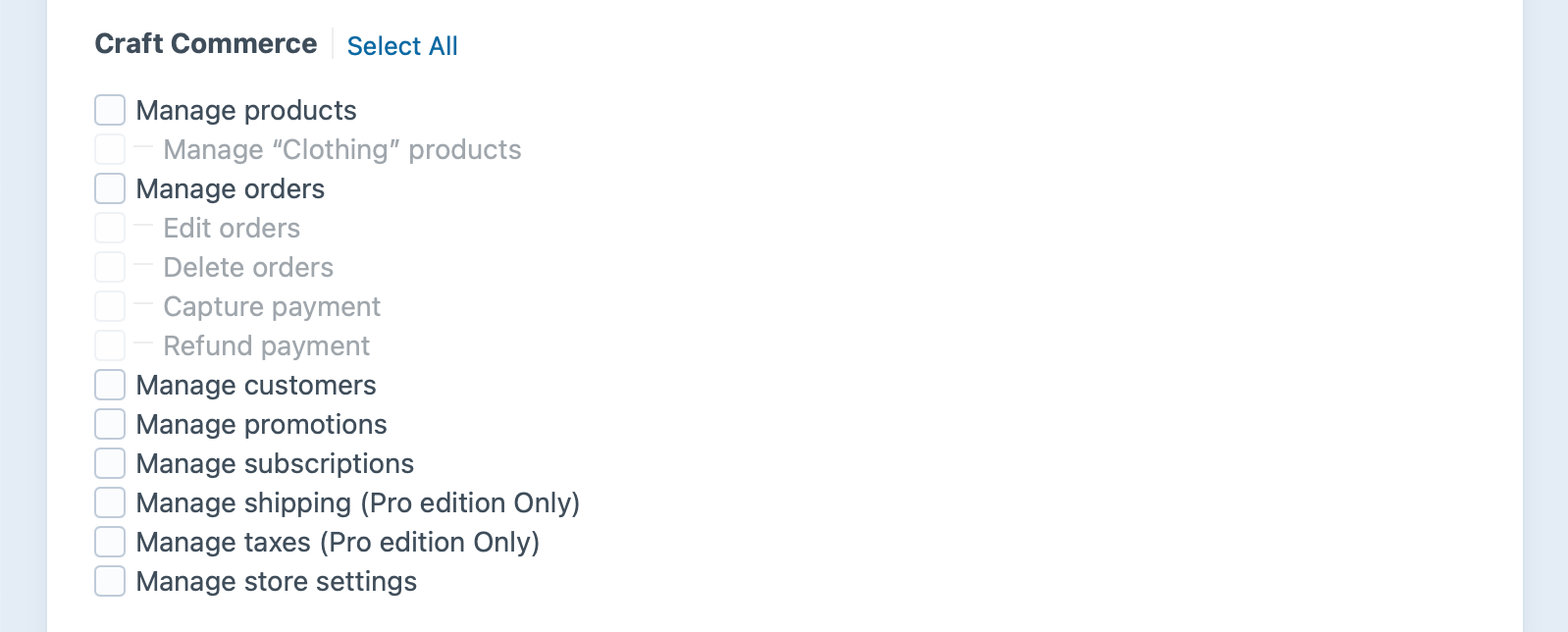Screen dimensions: 1568x632
Task: Select all Craft Commerce permissions at once
Action: [x=402, y=45]
